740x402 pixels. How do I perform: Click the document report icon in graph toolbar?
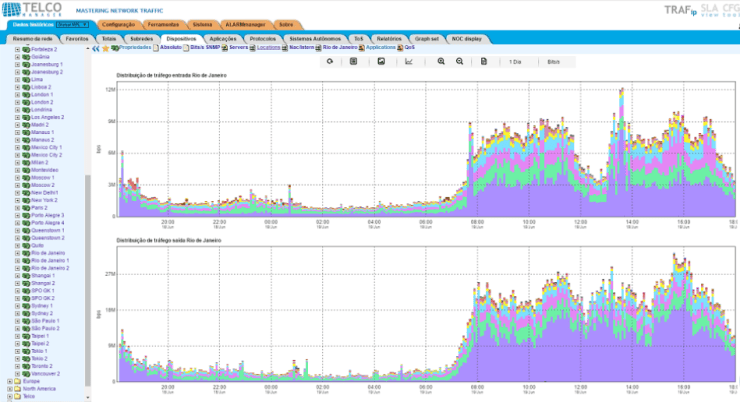point(484,61)
